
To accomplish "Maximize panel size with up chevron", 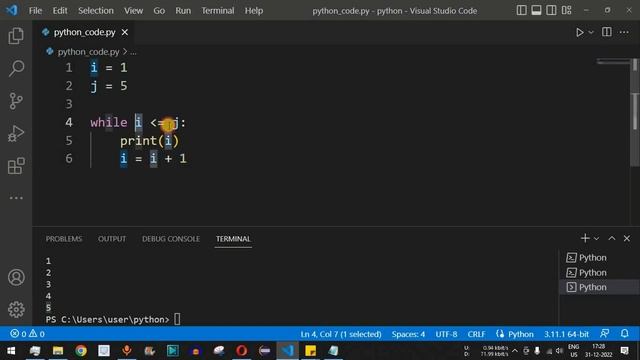I will tap(611, 238).
